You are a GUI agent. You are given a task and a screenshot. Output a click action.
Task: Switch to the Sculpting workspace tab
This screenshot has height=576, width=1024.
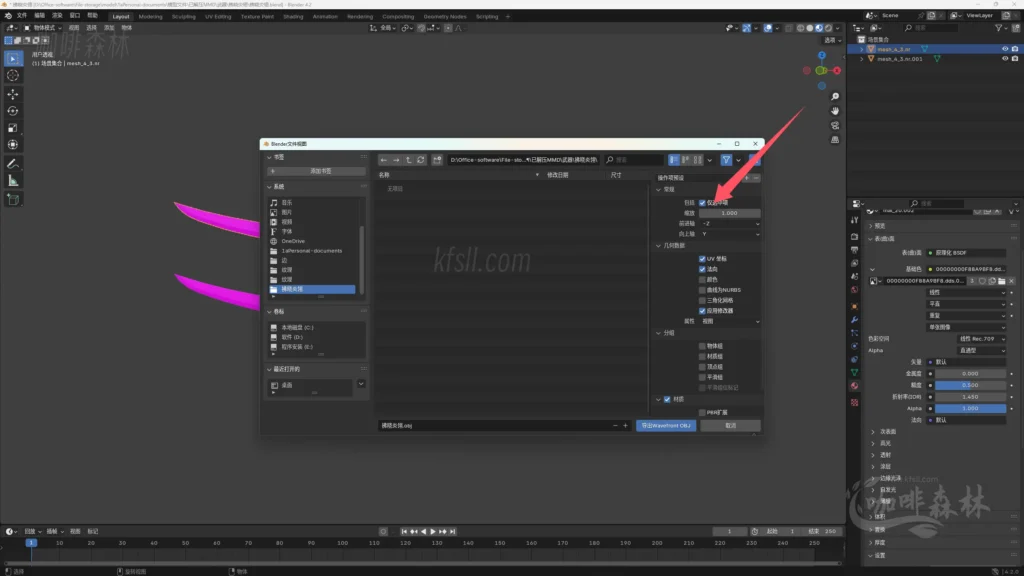(183, 17)
